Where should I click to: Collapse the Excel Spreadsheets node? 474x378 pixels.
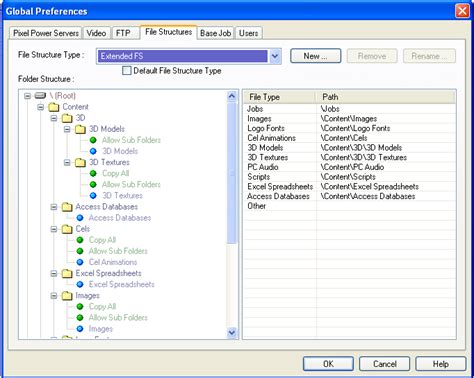pyautogui.click(x=54, y=274)
